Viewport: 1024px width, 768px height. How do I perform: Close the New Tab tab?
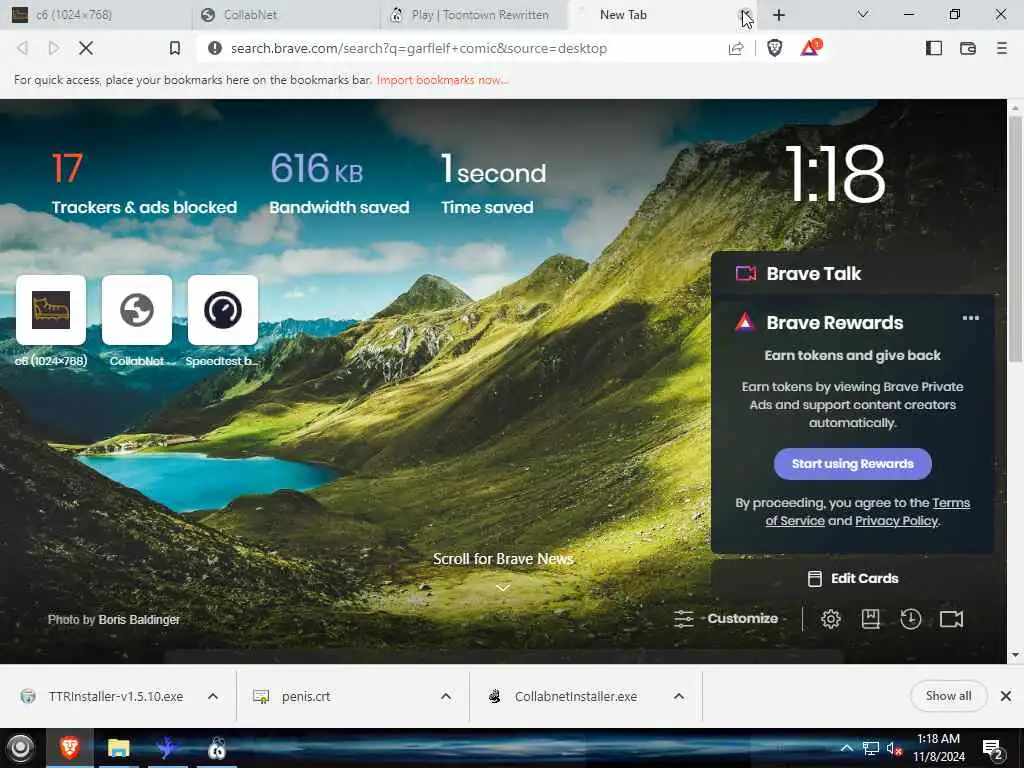745,15
